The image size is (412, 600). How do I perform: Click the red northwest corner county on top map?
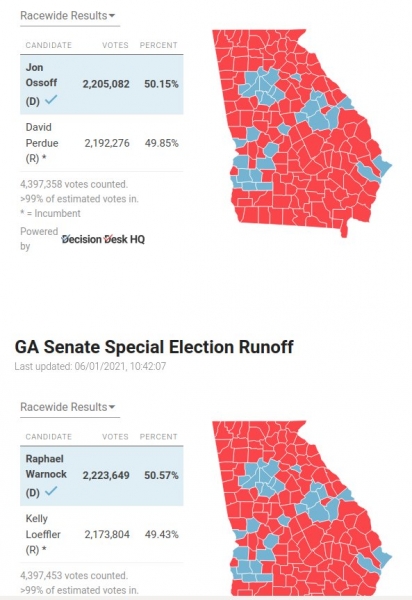point(219,39)
